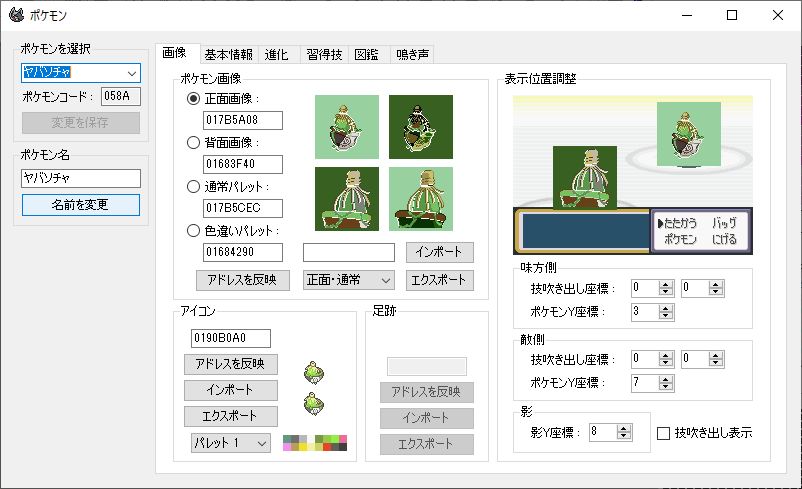Screen dimensions: 802x489
Task: Open the ポケモンを選択 dropdown
Action: pos(132,73)
